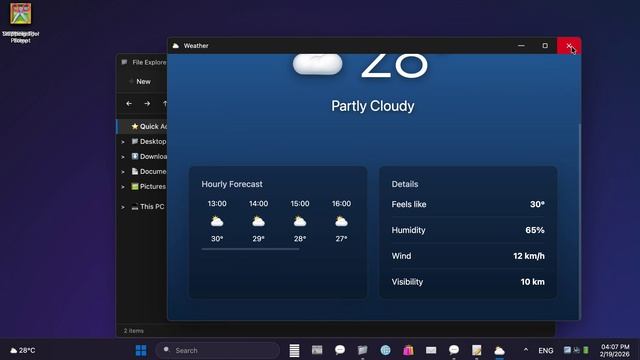Click the Visibility value 10 km
640x360 pixels.
click(x=532, y=282)
